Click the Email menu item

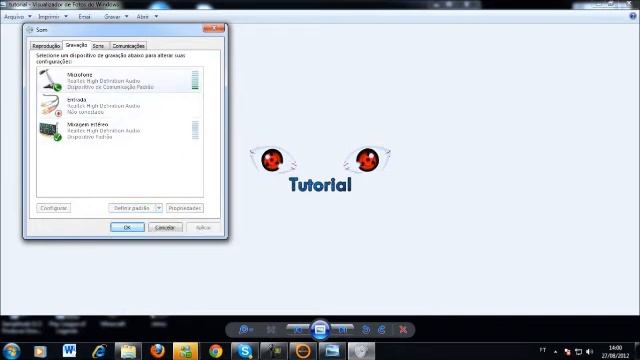(x=84, y=17)
